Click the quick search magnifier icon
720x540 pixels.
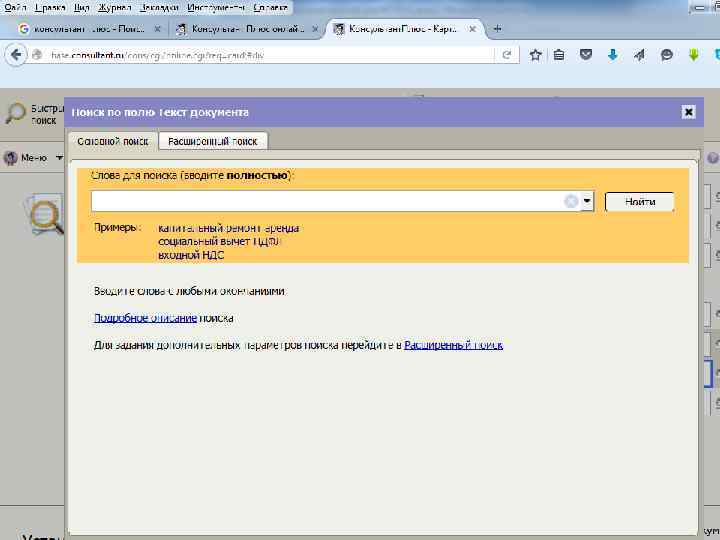pyautogui.click(x=15, y=113)
